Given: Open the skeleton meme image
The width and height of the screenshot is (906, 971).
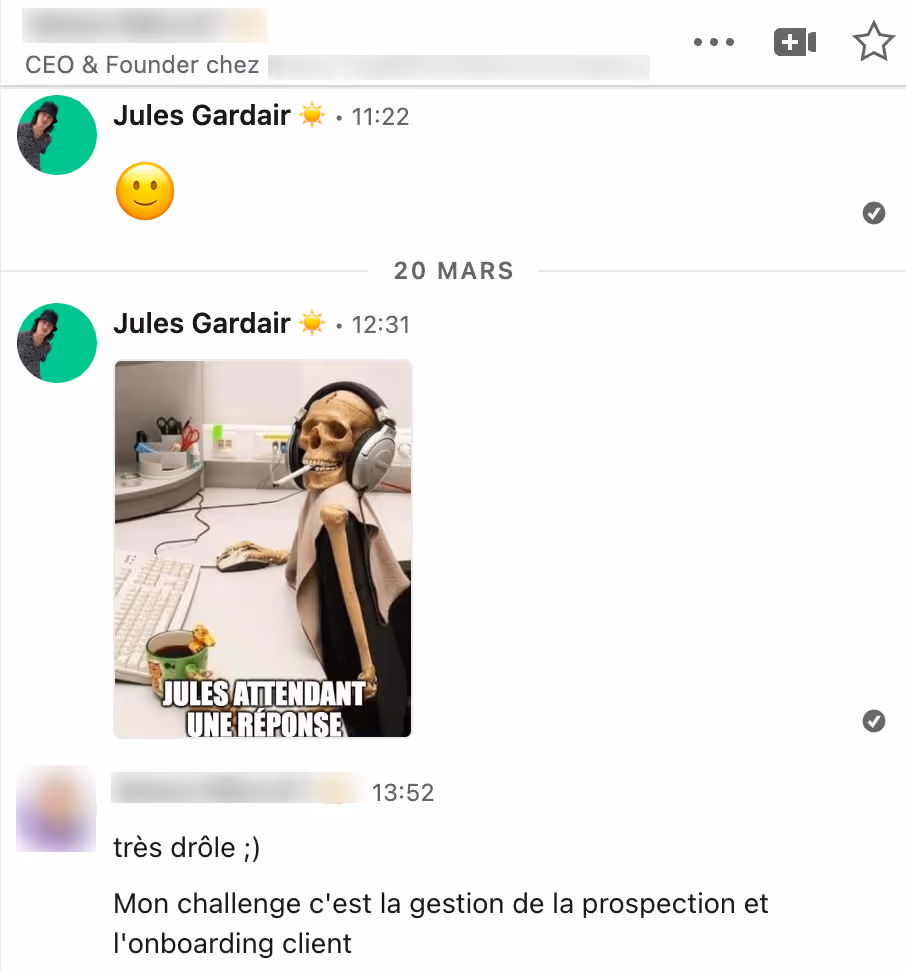Looking at the screenshot, I should (263, 549).
